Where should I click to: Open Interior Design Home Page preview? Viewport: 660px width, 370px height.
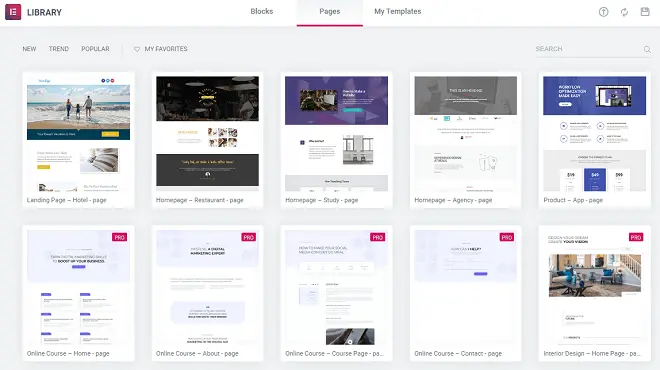pyautogui.click(x=594, y=287)
